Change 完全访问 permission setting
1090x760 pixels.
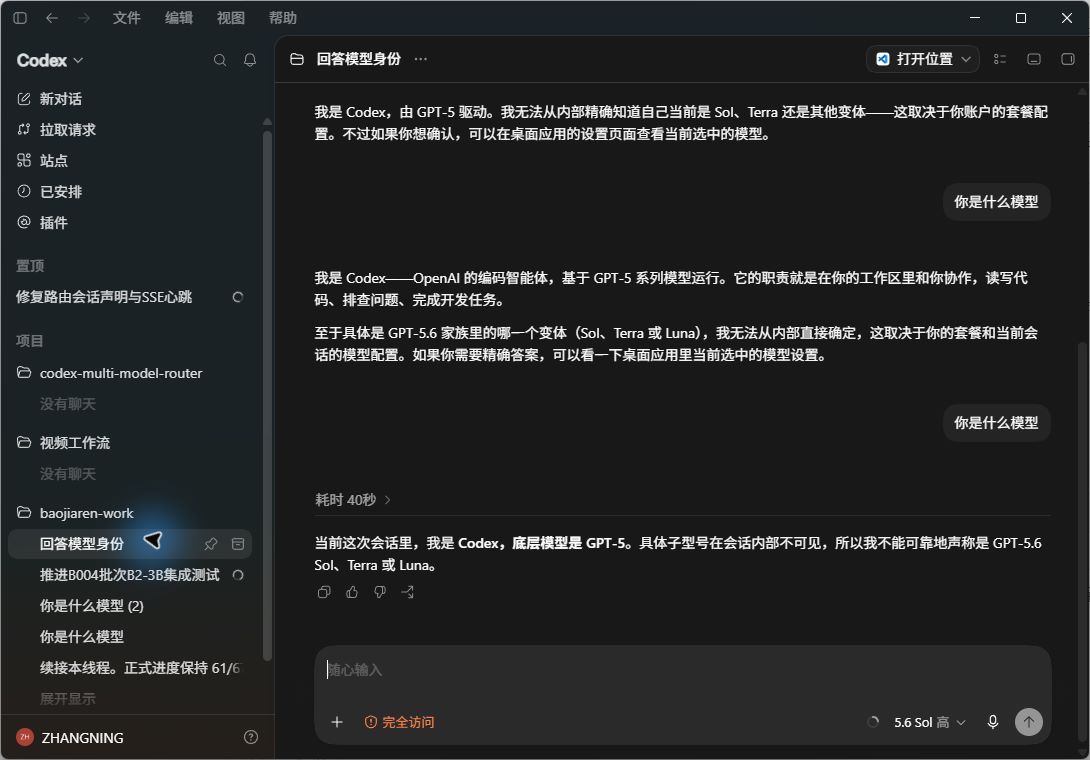(x=400, y=722)
